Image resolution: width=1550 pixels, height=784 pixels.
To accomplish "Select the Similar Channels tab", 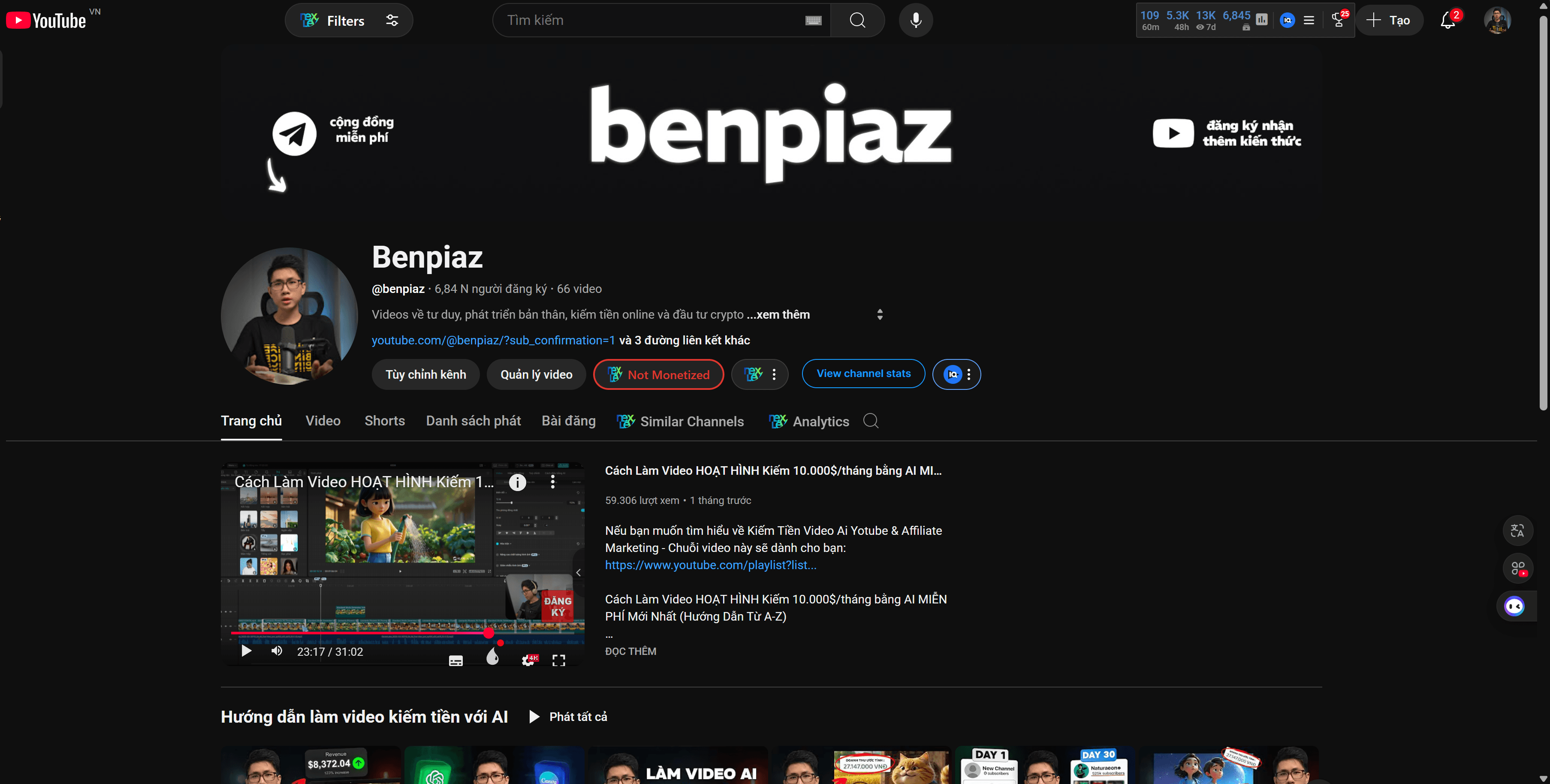I will coord(681,421).
